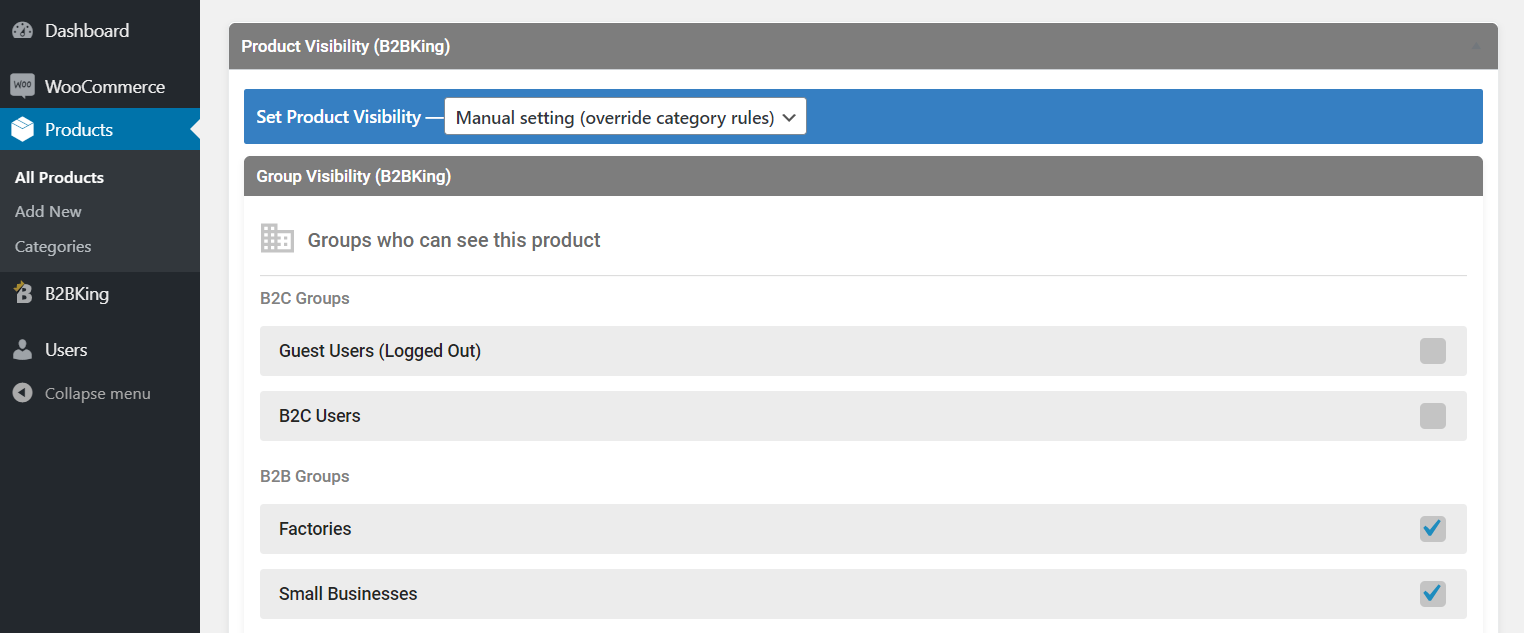Viewport: 1524px width, 633px height.
Task: Collapse the Product Visibility panel arrow
Action: click(1476, 46)
